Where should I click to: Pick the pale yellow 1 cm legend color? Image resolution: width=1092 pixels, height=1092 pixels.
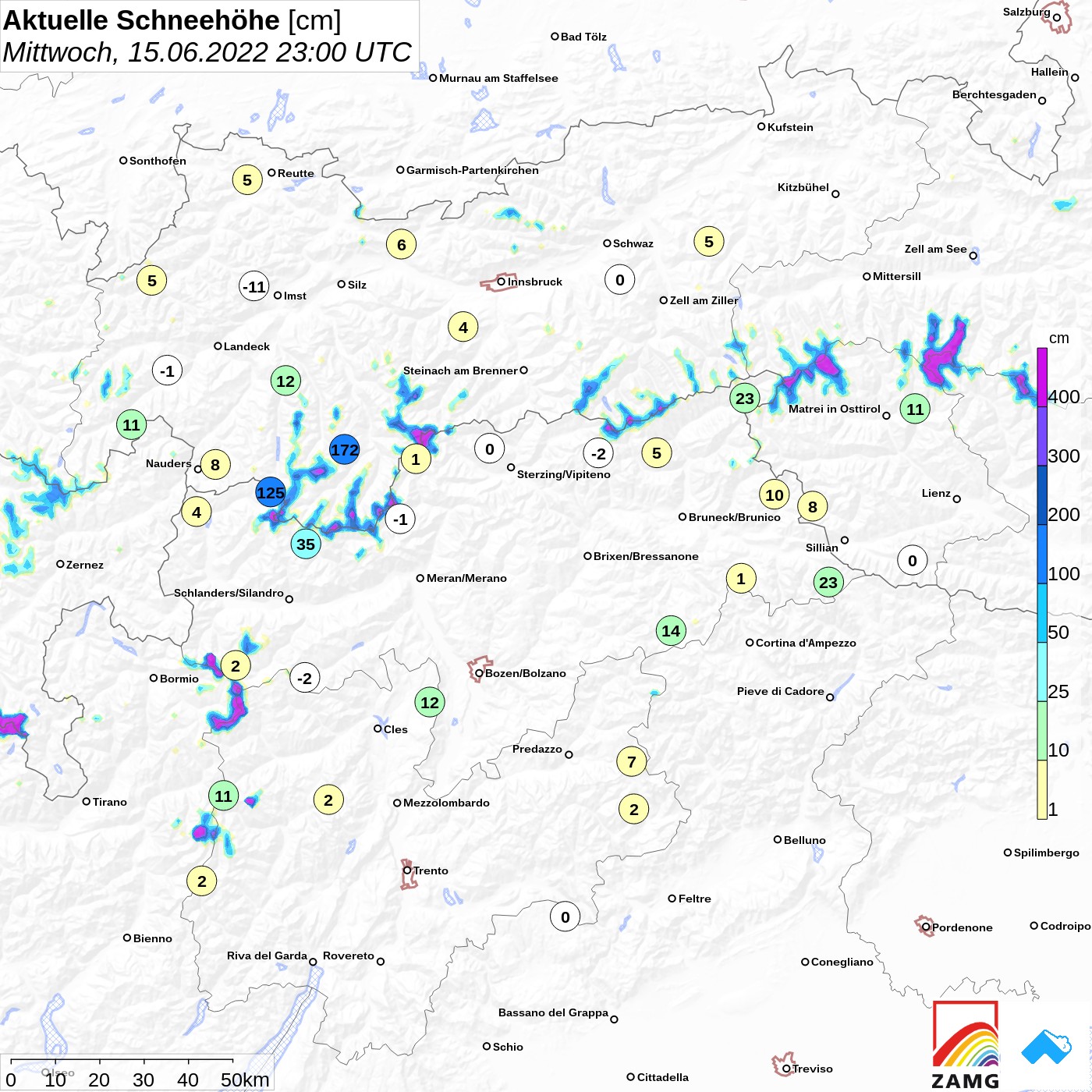coord(1042,789)
